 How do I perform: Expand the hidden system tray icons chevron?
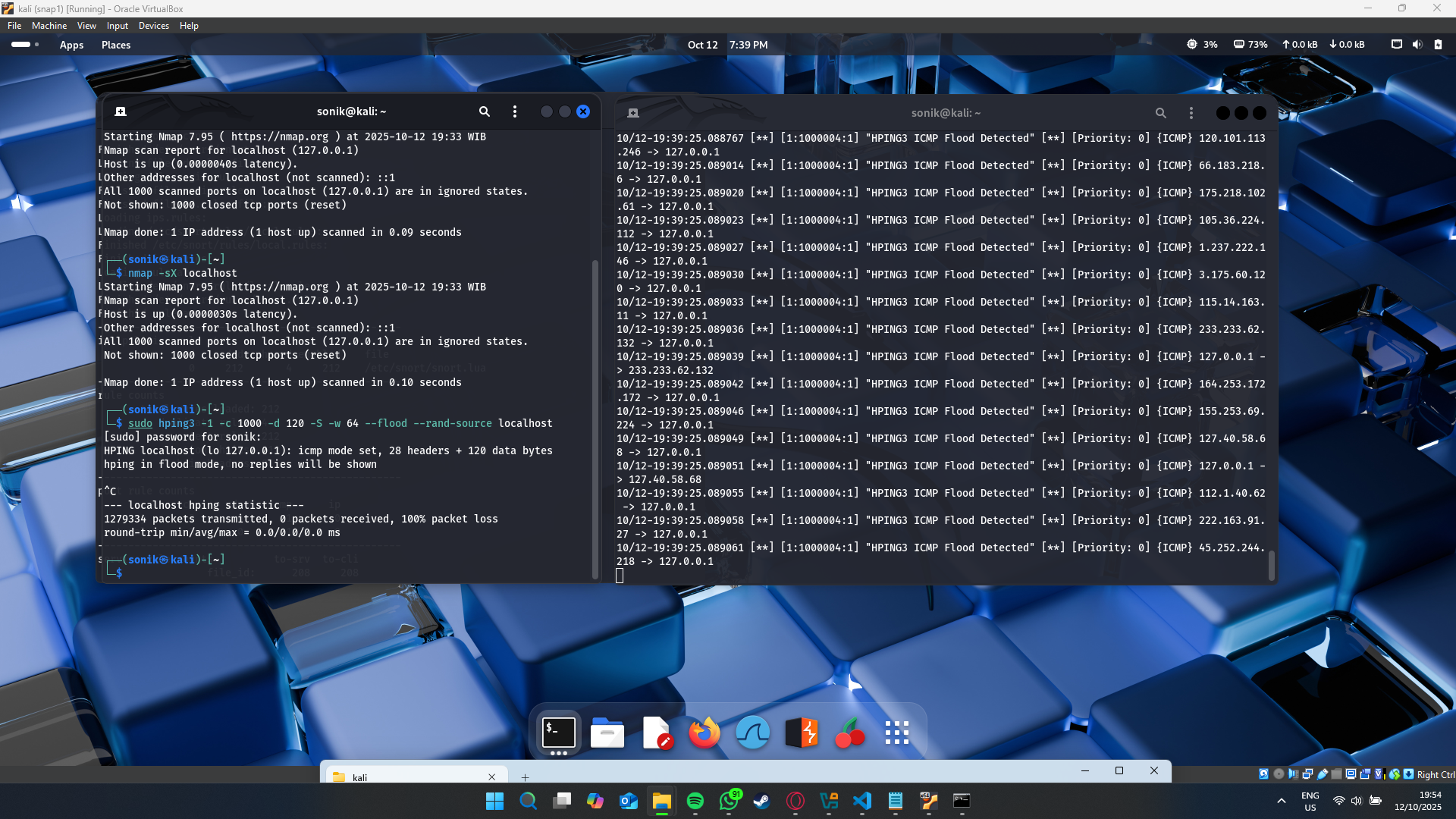[1282, 801]
